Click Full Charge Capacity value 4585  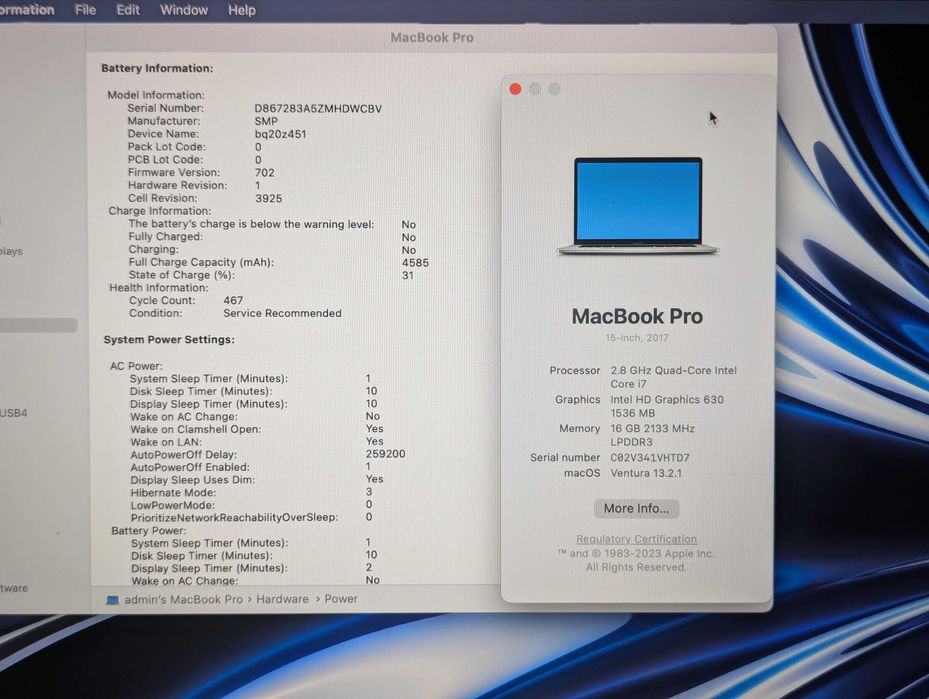tap(415, 262)
